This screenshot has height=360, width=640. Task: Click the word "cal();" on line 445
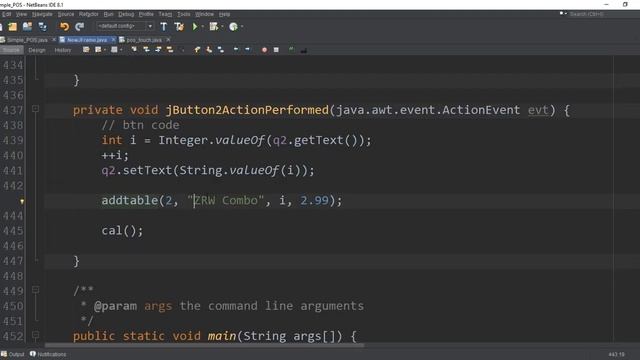[122, 231]
